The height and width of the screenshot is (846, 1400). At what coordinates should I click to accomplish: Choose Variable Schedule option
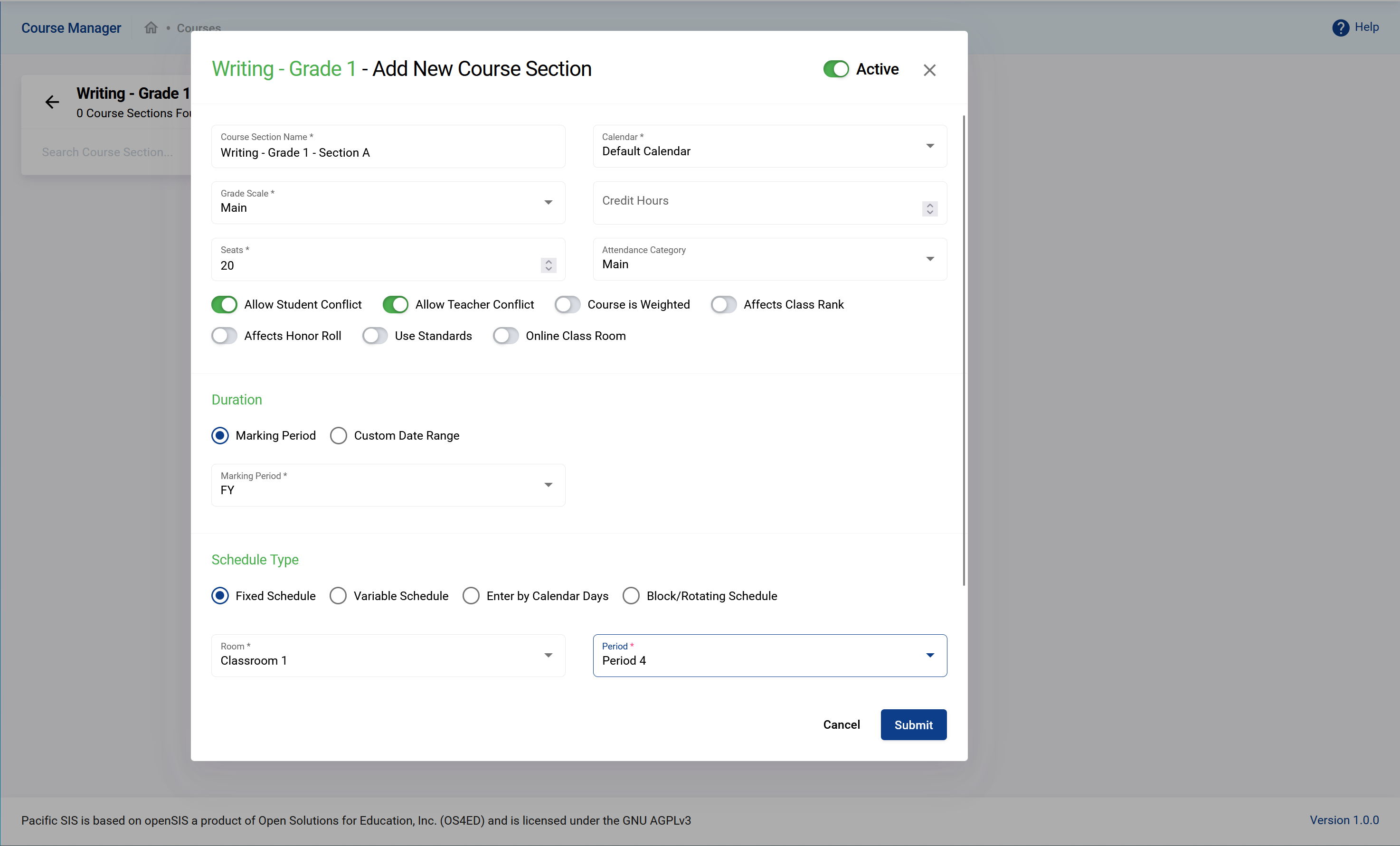pos(338,595)
